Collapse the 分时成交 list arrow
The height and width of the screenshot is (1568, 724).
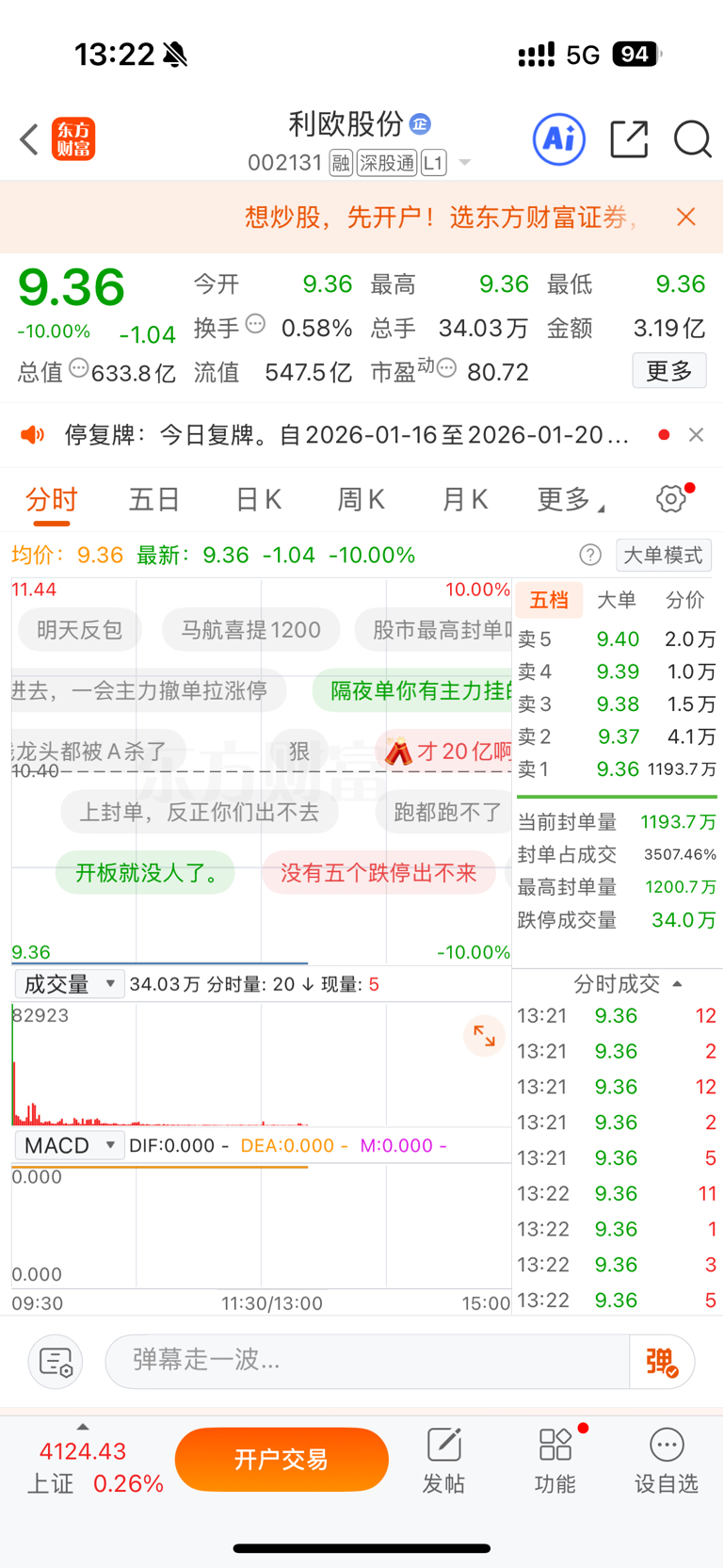coord(677,984)
